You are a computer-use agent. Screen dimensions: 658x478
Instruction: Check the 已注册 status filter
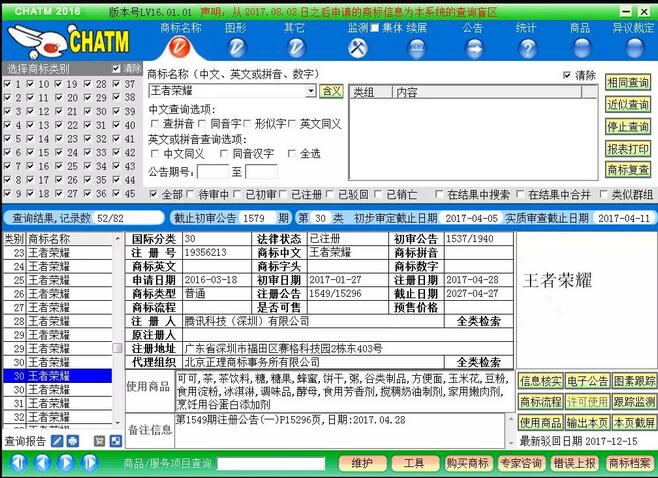(x=283, y=194)
